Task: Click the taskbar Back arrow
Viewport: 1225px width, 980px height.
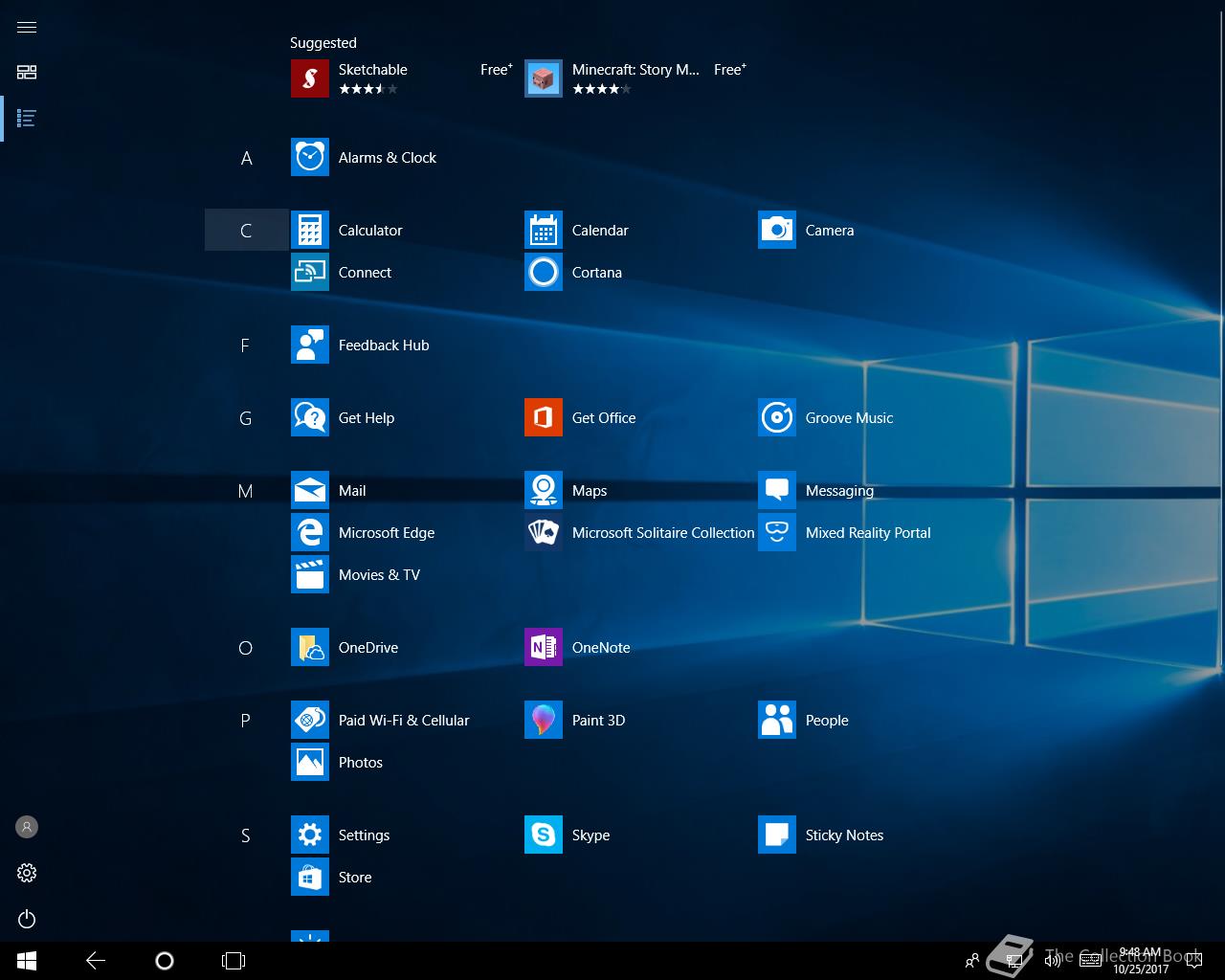Action: [x=96, y=961]
